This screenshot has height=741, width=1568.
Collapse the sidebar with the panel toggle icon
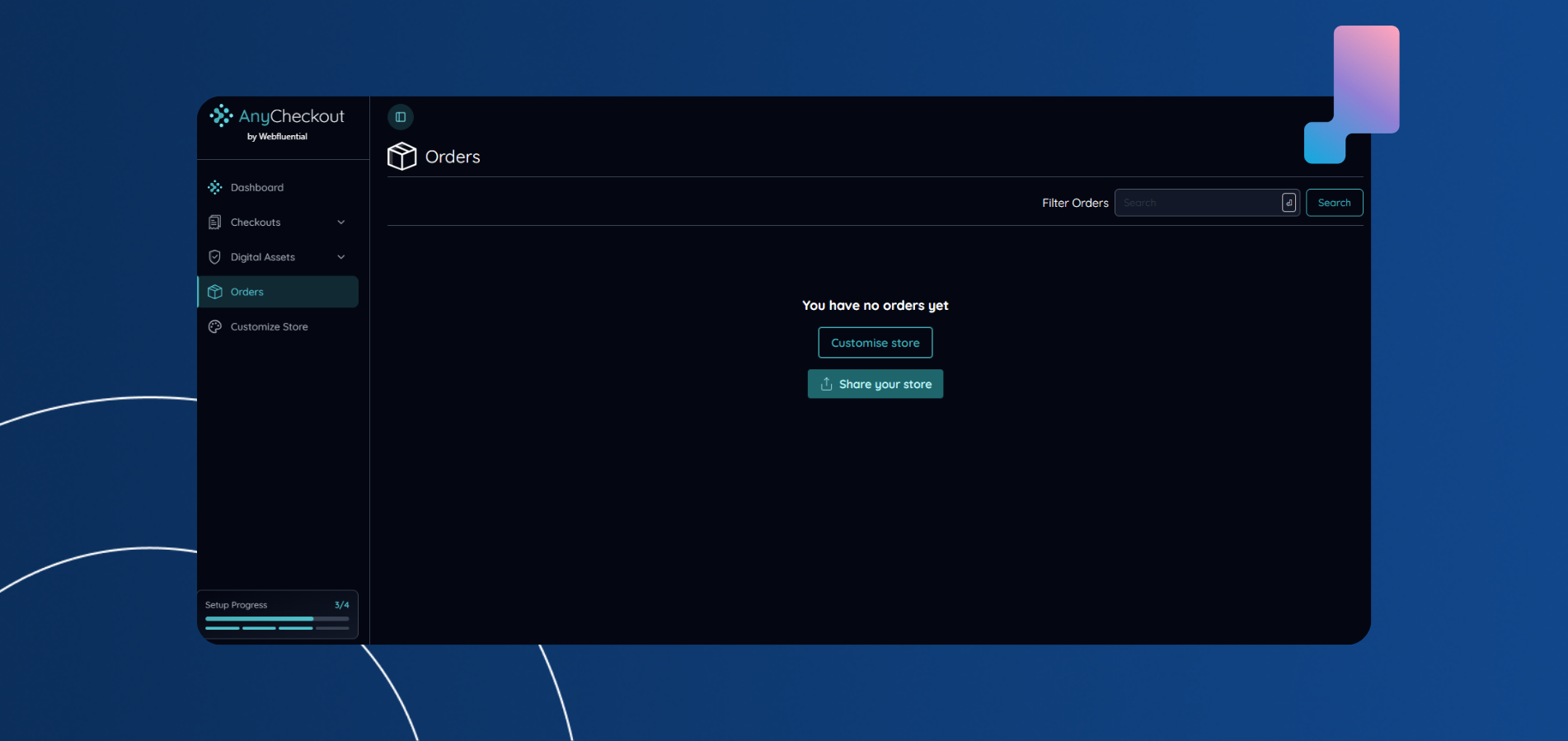click(x=401, y=117)
